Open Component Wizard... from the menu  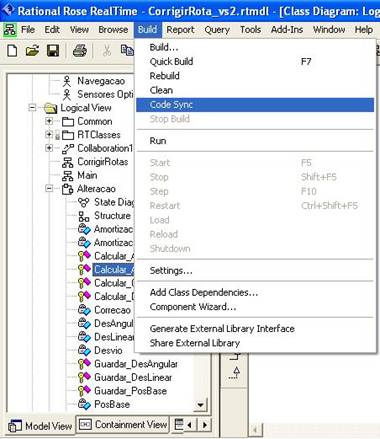pyautogui.click(x=255, y=307)
